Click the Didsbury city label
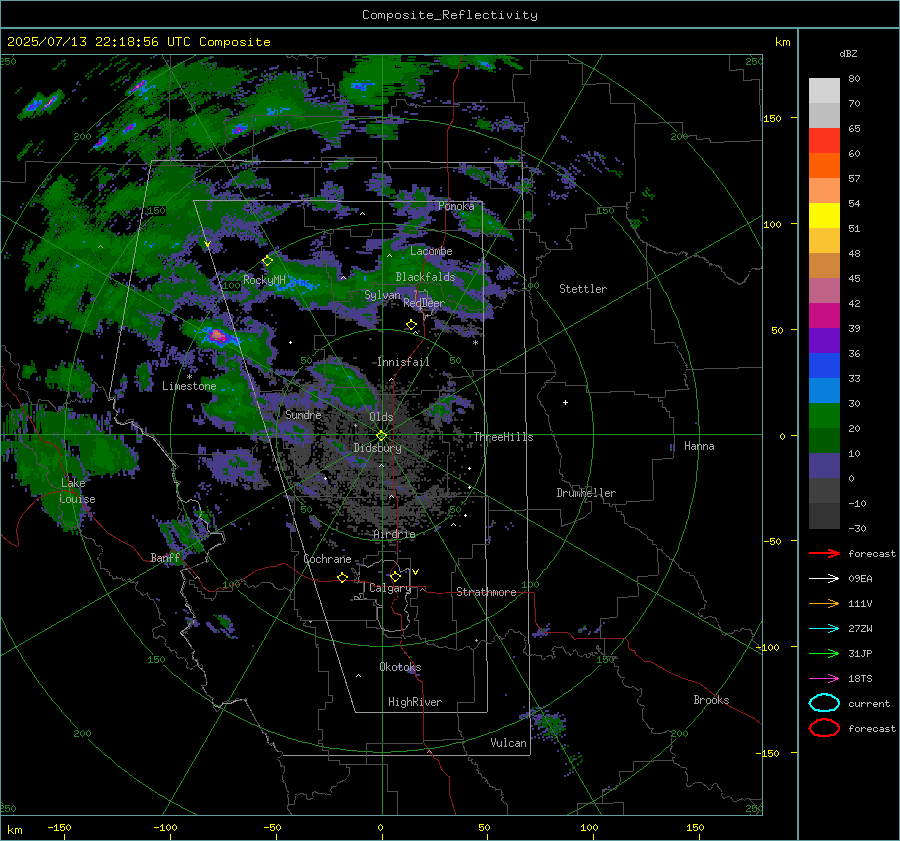The height and width of the screenshot is (841, 900). (377, 448)
